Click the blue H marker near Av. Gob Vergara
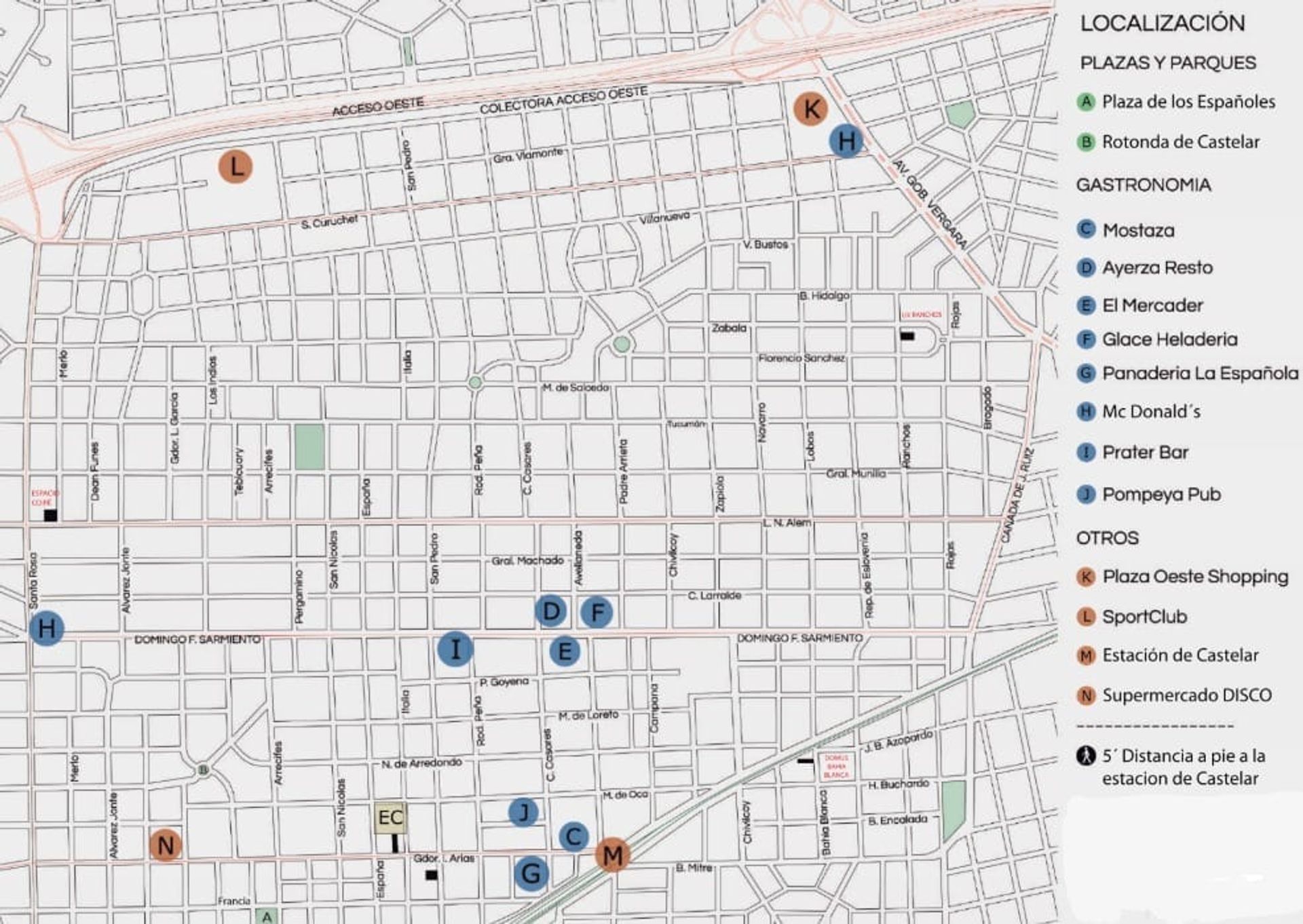This screenshot has height=924, width=1303. [x=847, y=141]
